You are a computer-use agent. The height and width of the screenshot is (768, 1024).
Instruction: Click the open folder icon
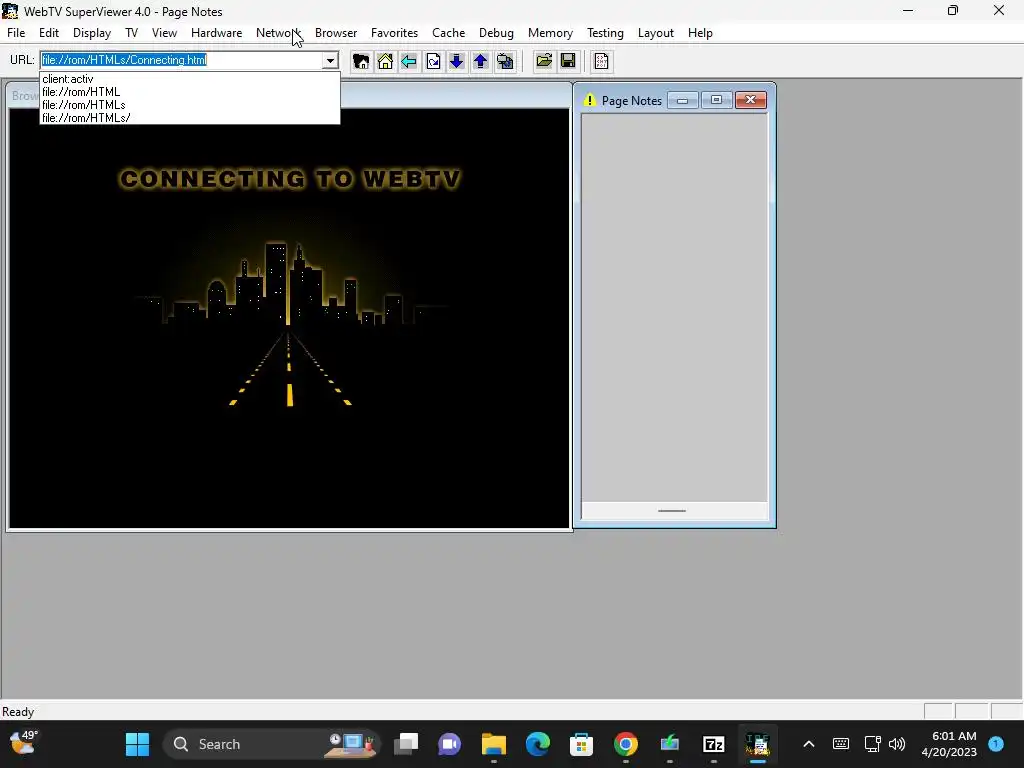coord(543,61)
